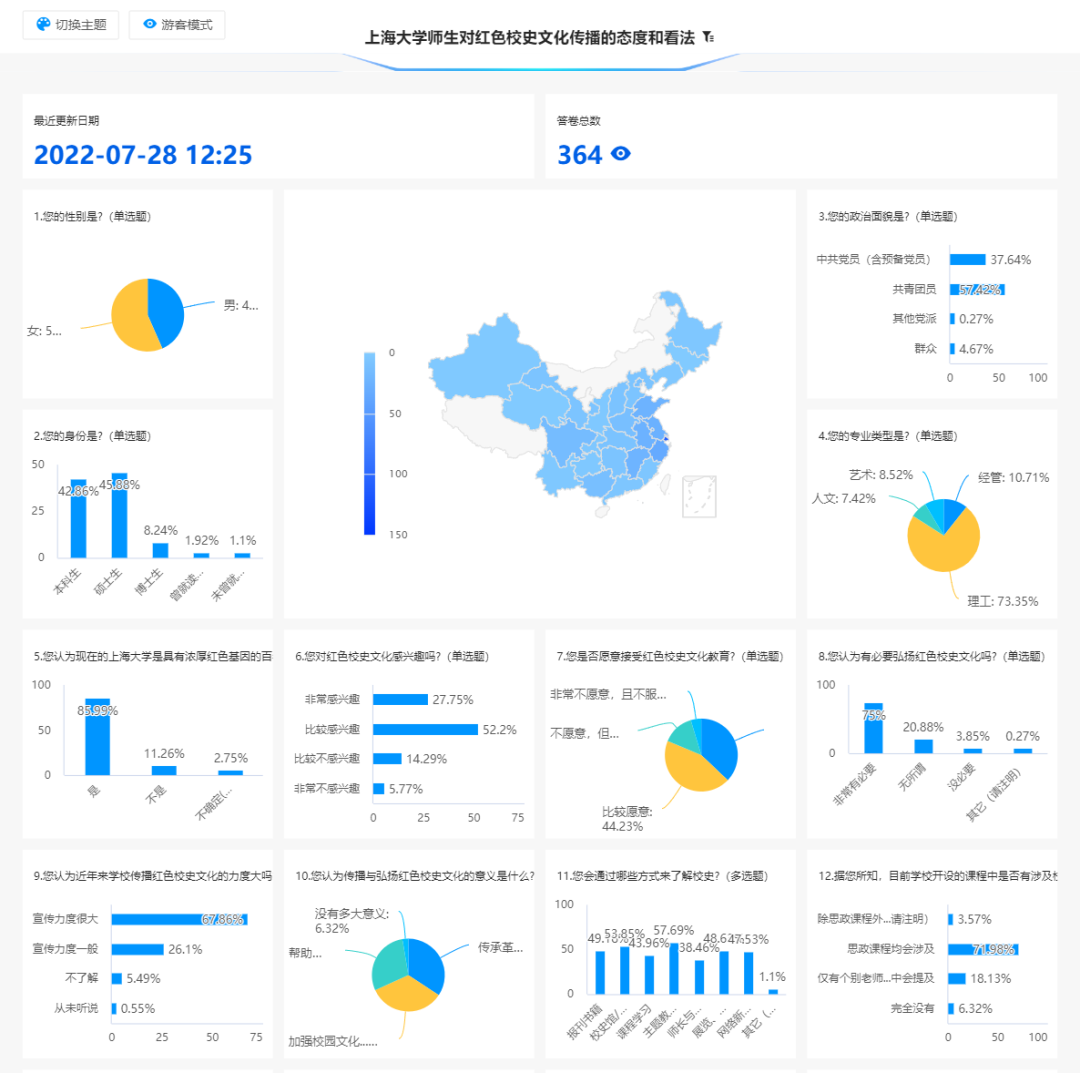Click the 共青团员 bar in political status chart
The image size is (1080, 1073).
point(976,289)
